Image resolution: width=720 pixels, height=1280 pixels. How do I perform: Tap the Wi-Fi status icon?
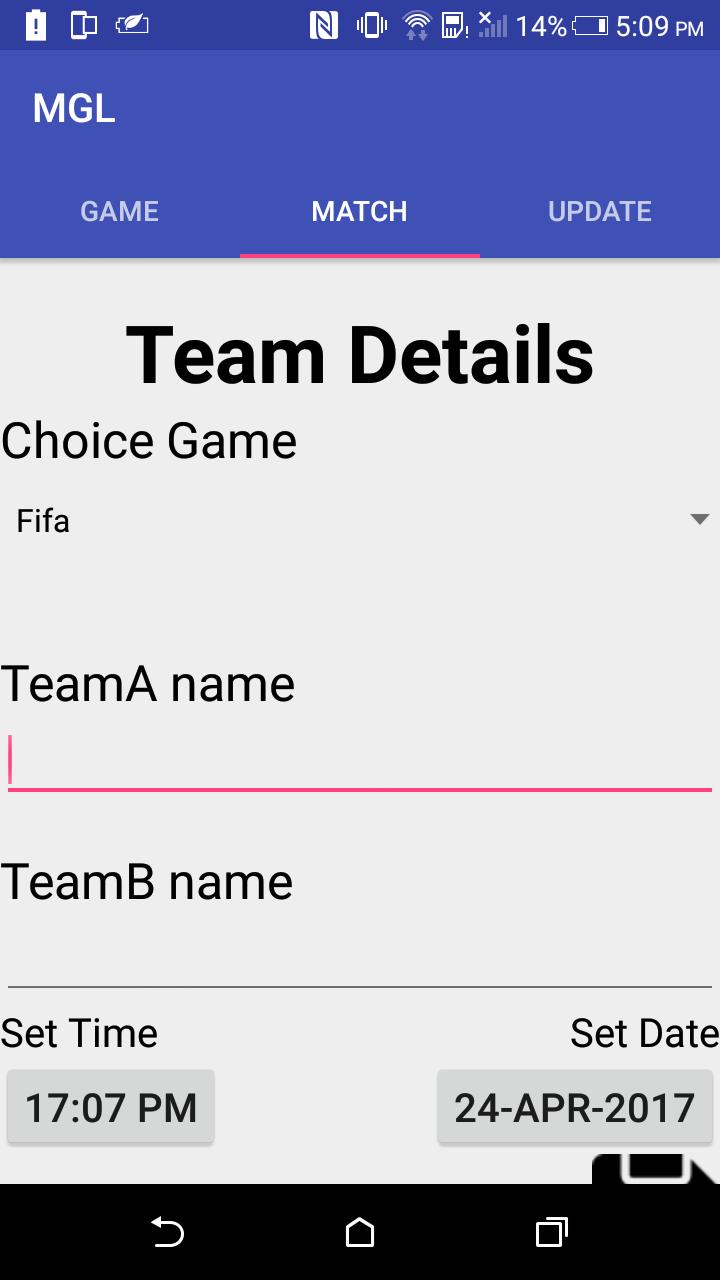417,25
